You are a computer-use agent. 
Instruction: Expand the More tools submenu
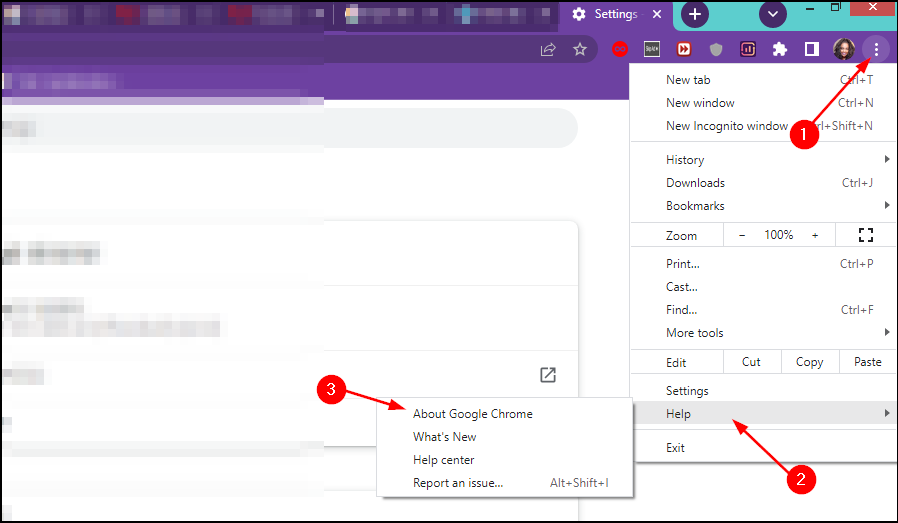pos(763,333)
